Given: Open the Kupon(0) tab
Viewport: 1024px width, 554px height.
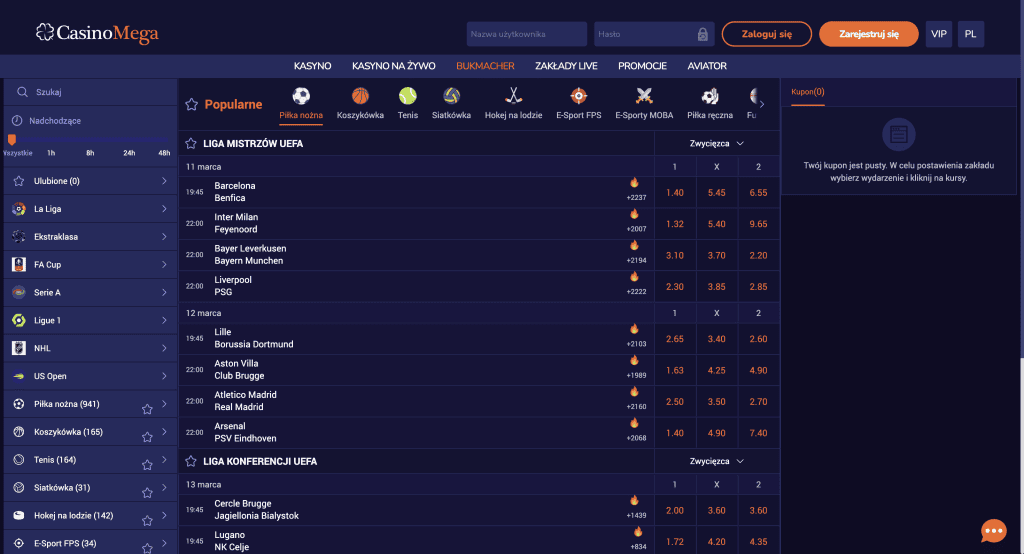Looking at the screenshot, I should click(808, 92).
